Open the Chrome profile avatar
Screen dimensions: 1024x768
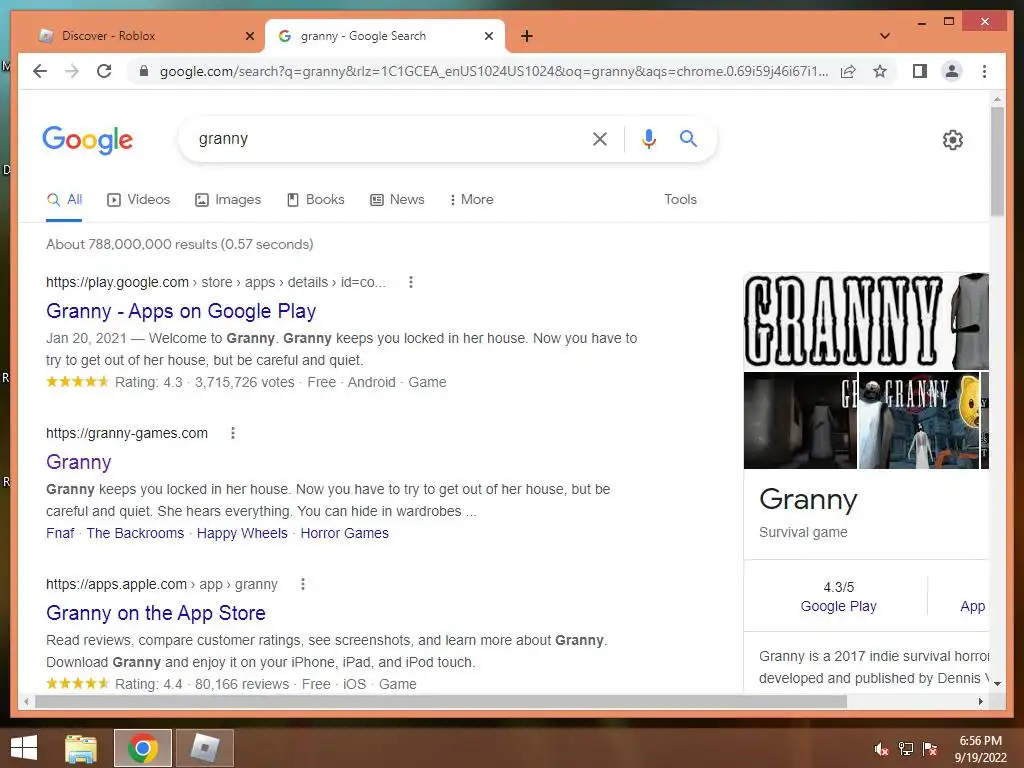[952, 71]
